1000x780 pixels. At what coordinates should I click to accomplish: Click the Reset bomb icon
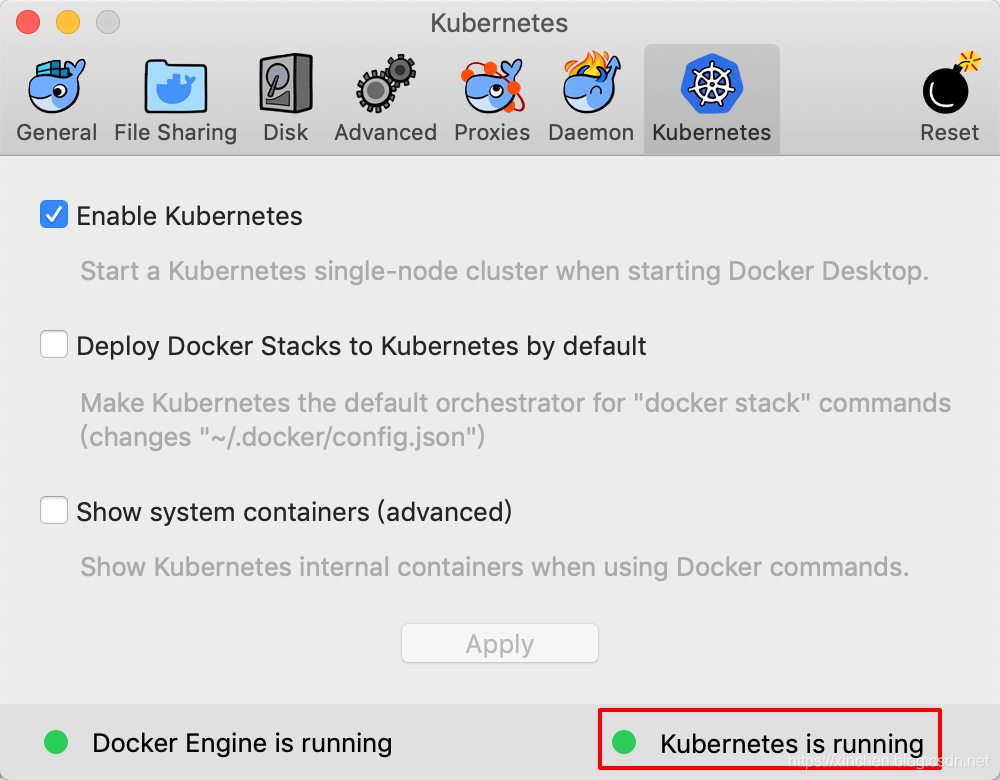pyautogui.click(x=949, y=86)
